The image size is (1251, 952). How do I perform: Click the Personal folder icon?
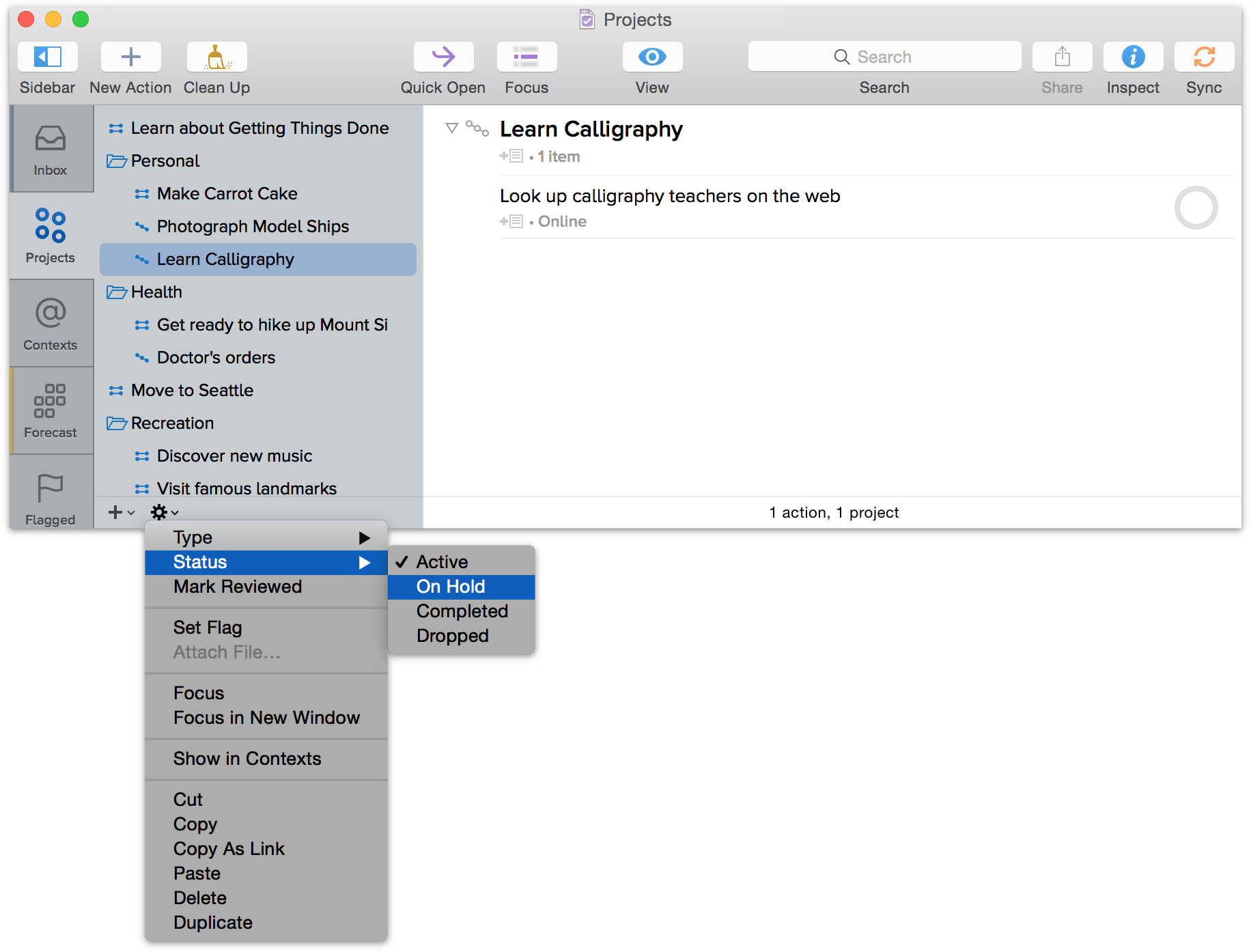click(117, 161)
